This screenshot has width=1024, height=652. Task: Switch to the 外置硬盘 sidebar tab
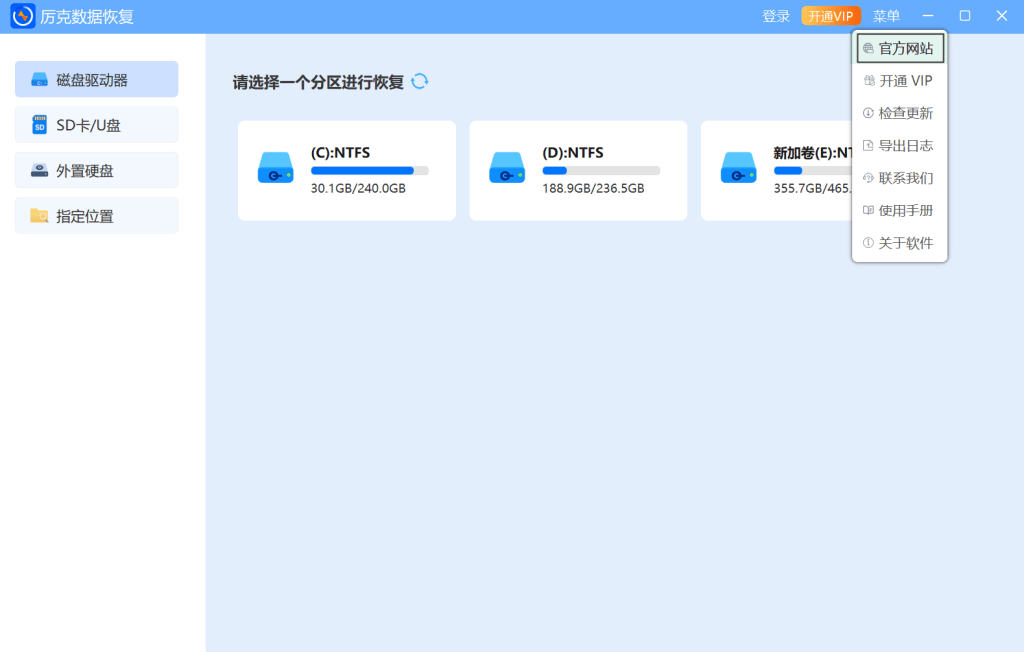pos(97,170)
